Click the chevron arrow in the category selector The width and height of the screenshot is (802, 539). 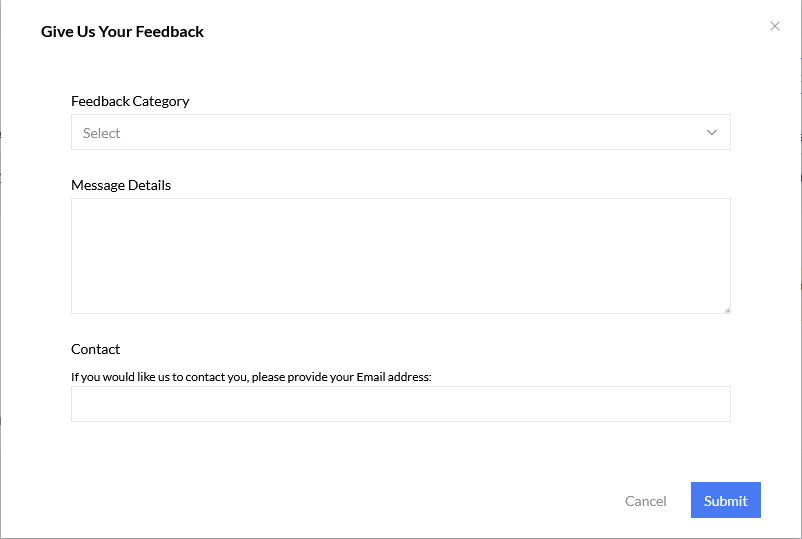(712, 132)
